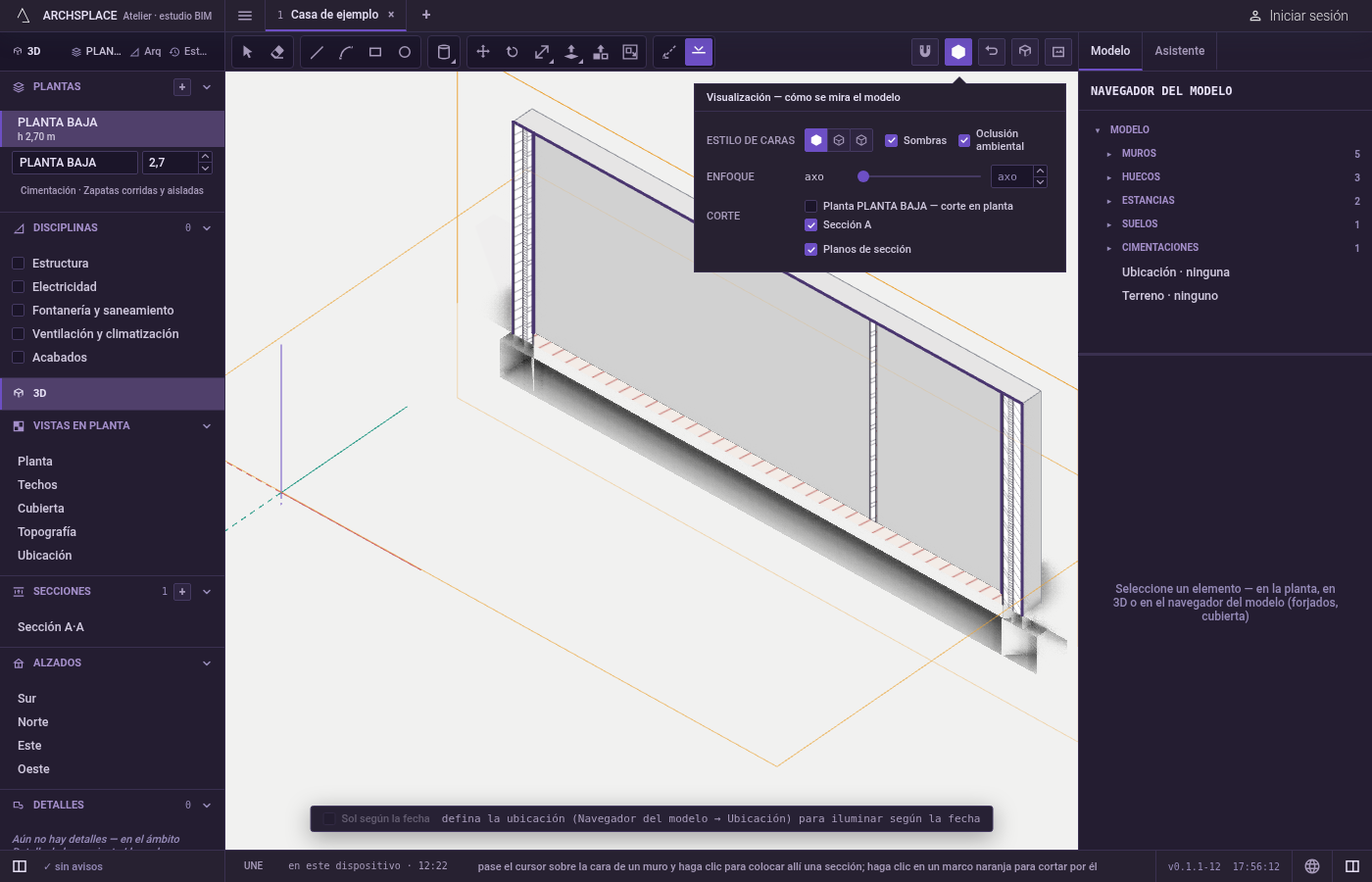1372x882 pixels.
Task: Switch to the Asistente tab
Action: coord(1180,51)
